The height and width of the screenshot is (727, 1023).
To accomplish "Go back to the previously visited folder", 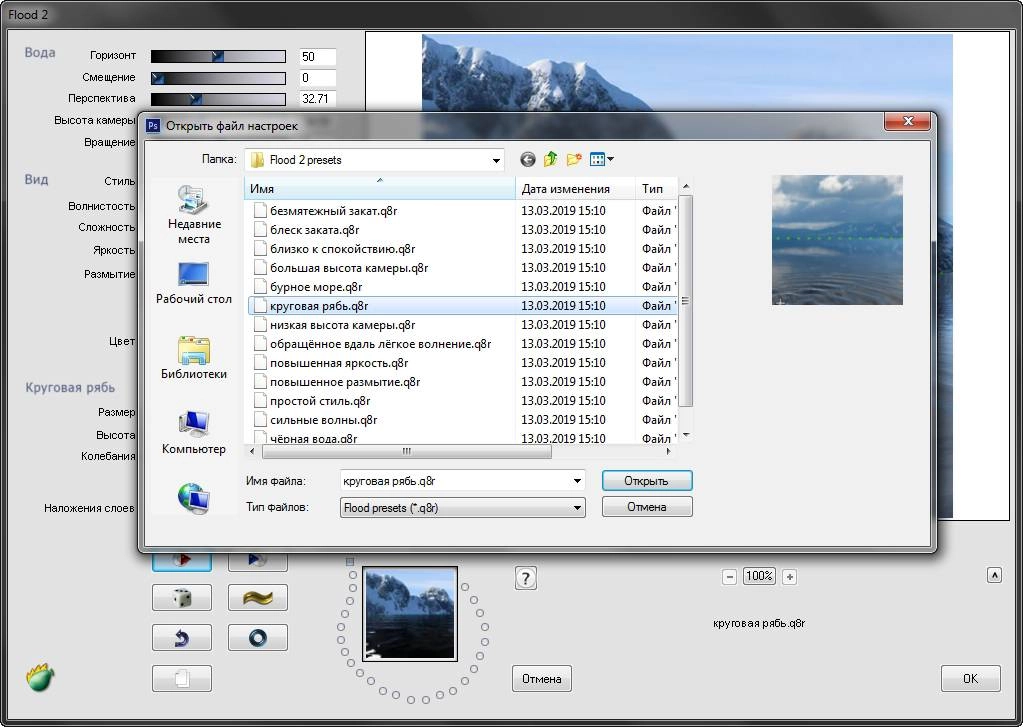I will (x=528, y=159).
